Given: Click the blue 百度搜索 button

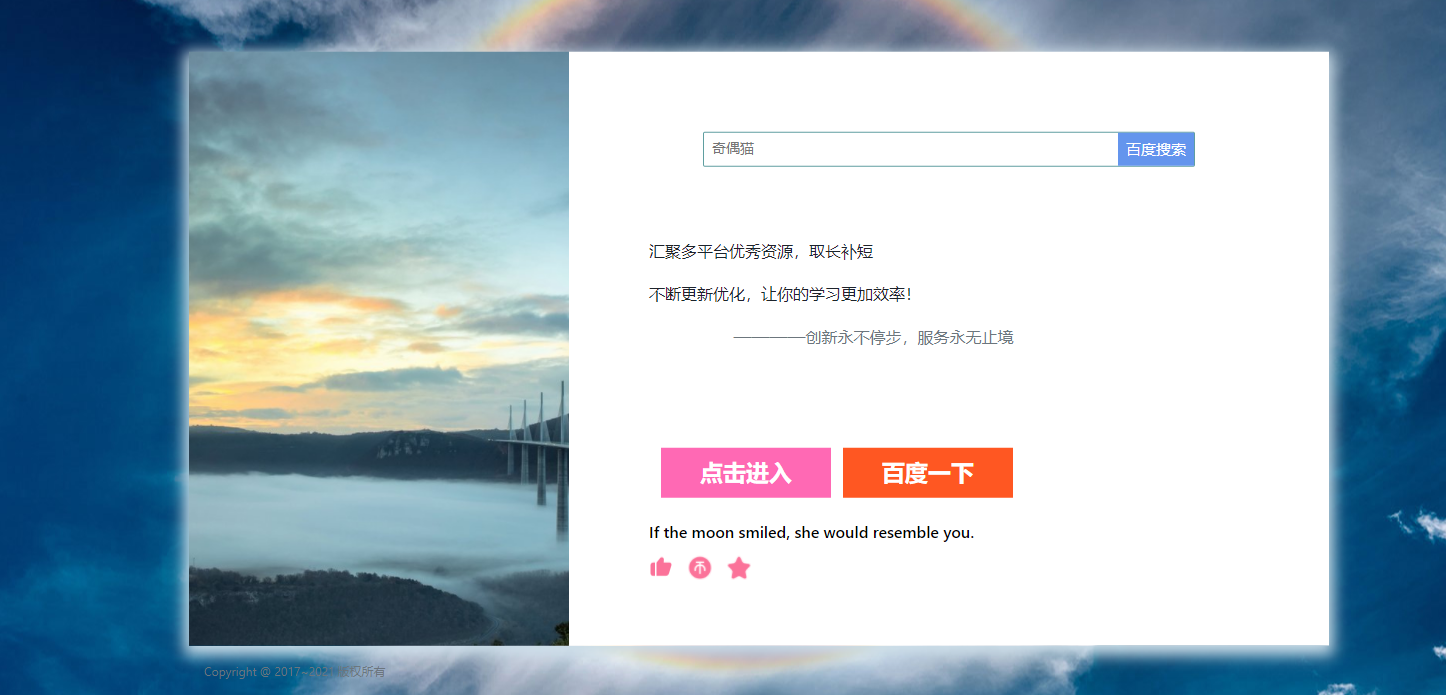Looking at the screenshot, I should pos(1156,149).
